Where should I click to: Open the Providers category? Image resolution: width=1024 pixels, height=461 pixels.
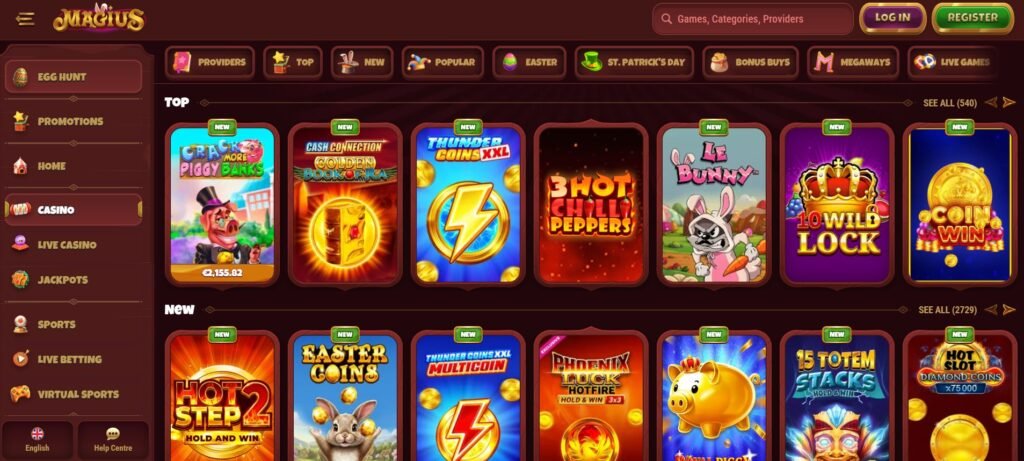pos(210,62)
